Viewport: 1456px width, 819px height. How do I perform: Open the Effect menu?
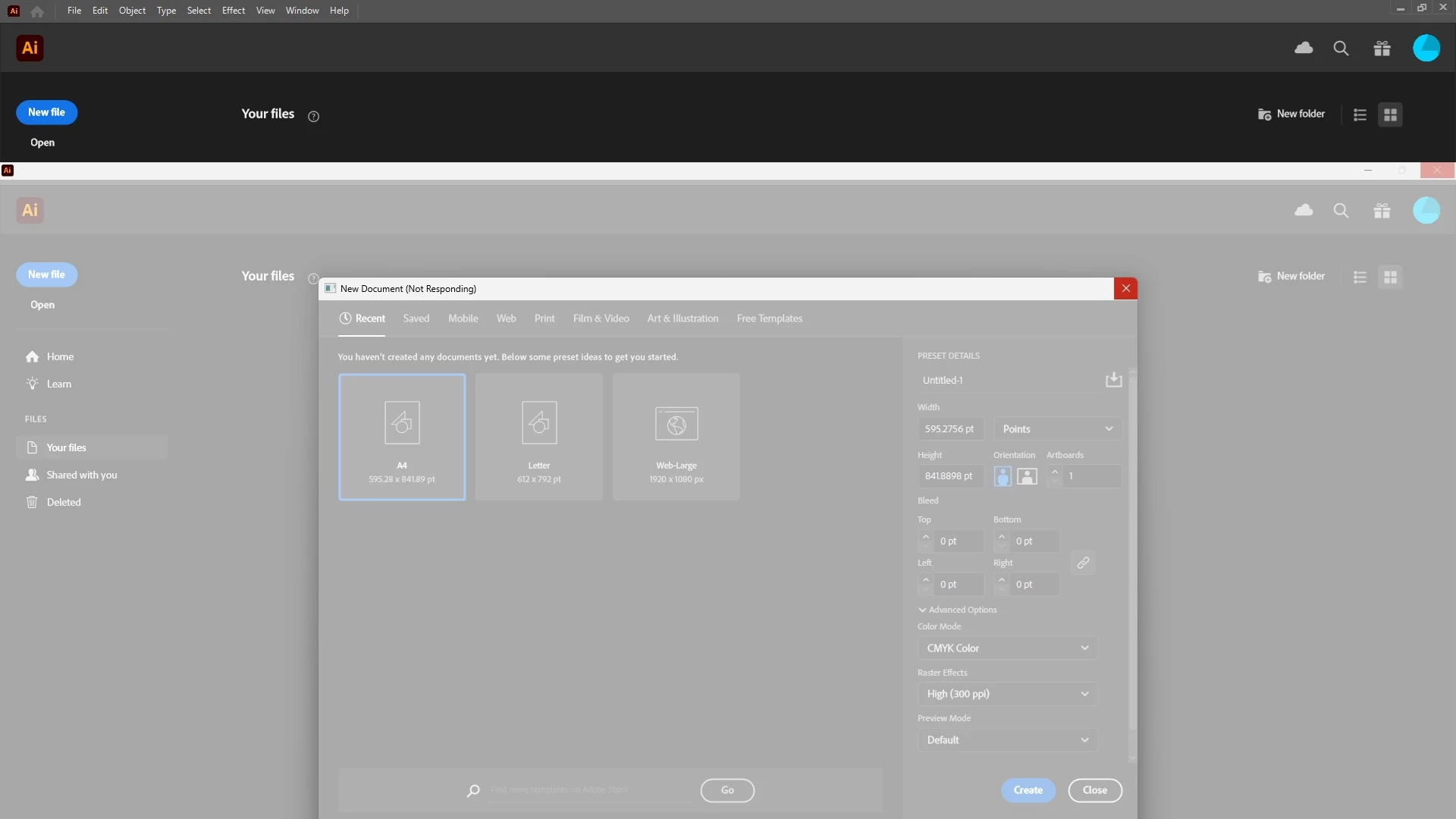tap(233, 11)
